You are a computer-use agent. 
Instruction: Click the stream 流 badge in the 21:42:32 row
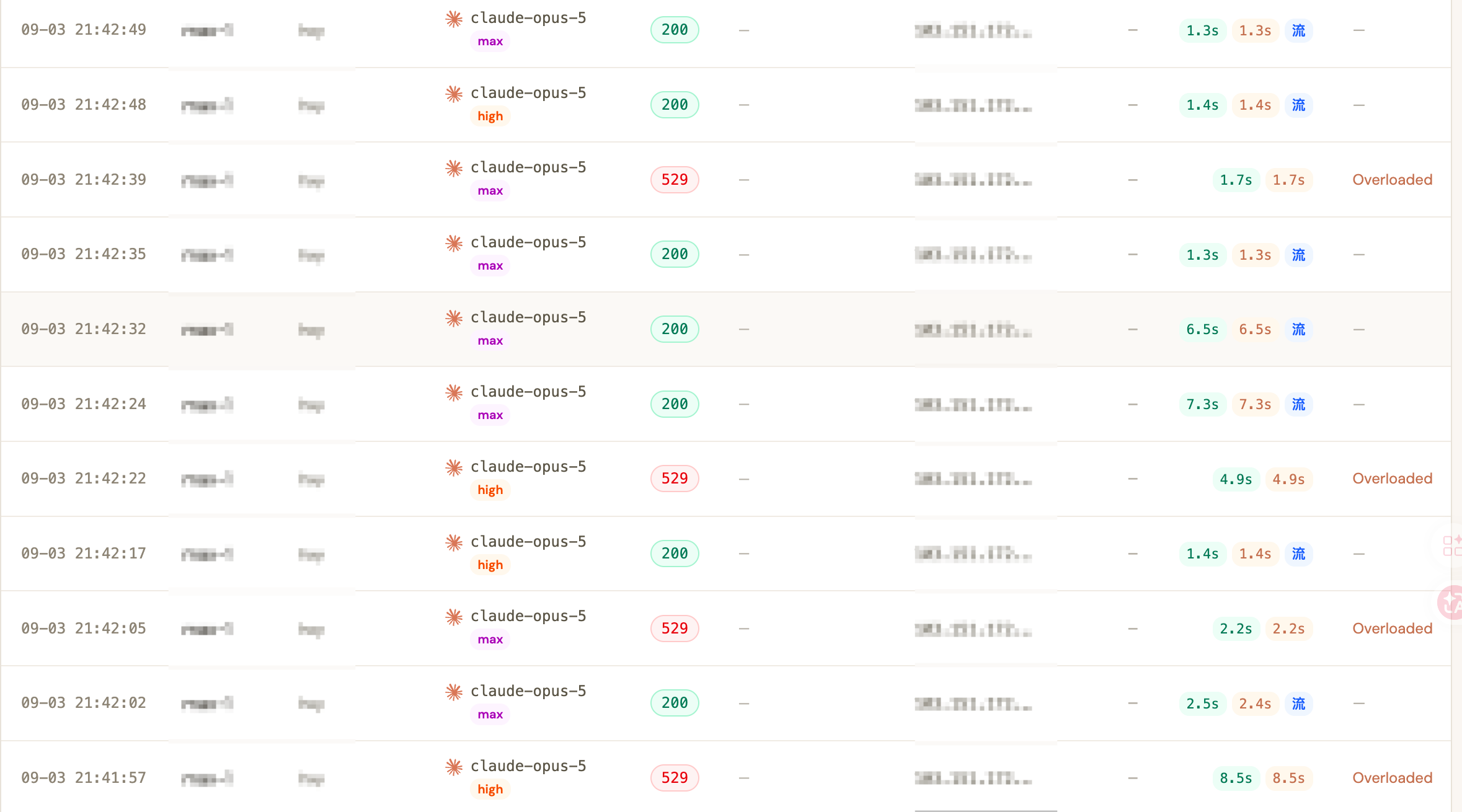(1298, 330)
